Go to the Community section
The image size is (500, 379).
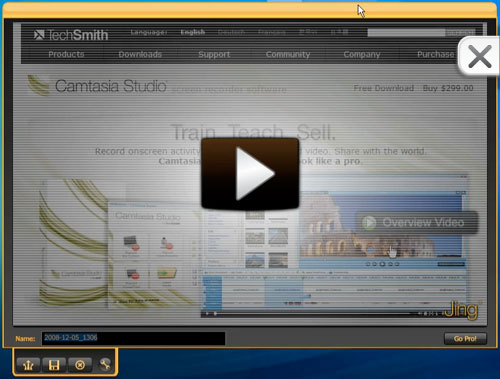coord(288,54)
